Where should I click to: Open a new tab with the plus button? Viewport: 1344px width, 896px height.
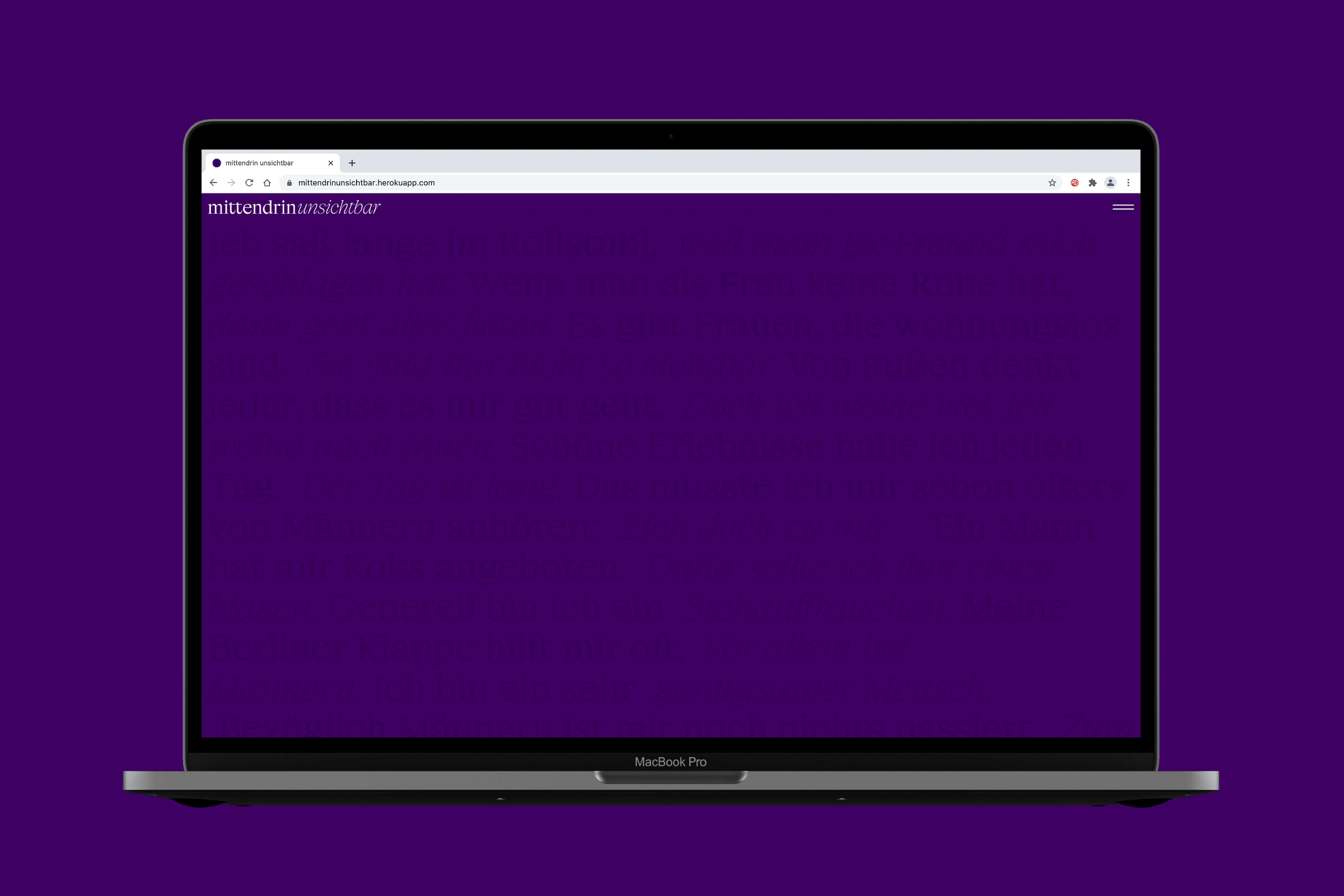coord(352,163)
